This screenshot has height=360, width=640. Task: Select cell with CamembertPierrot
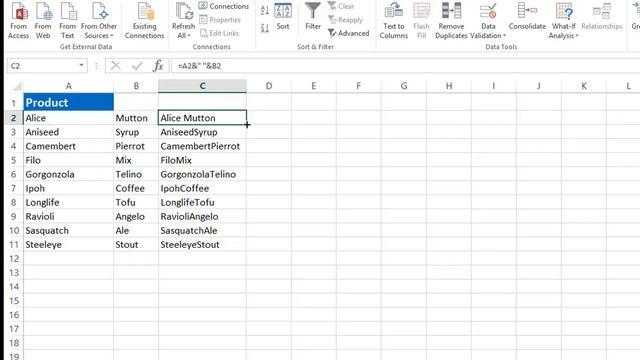(202, 146)
